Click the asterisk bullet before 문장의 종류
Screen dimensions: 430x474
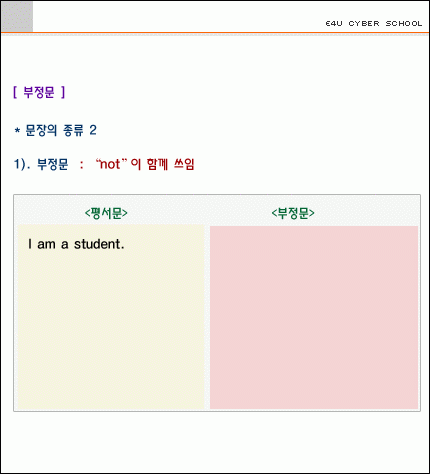17,131
